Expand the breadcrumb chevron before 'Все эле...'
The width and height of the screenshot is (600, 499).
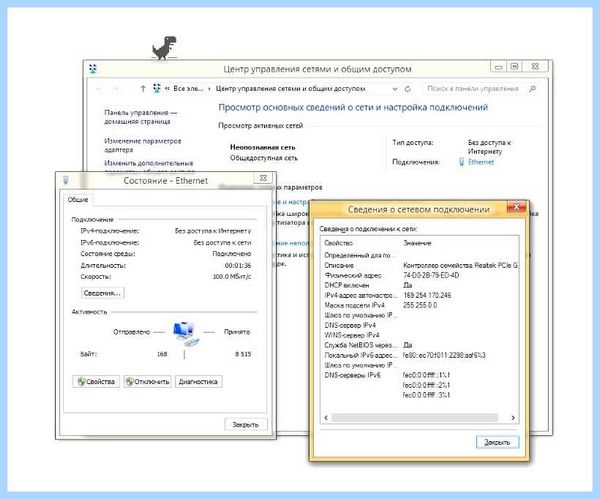[167, 89]
